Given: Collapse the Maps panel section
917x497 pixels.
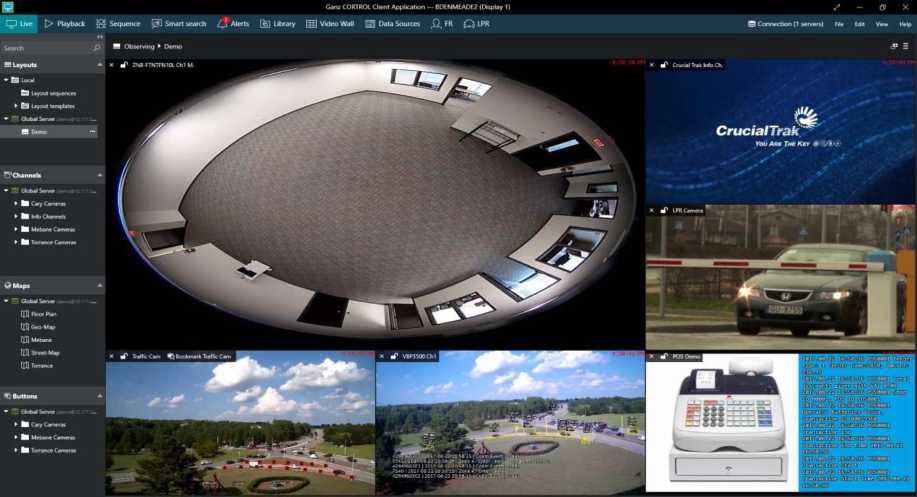Looking at the screenshot, I should coord(99,285).
